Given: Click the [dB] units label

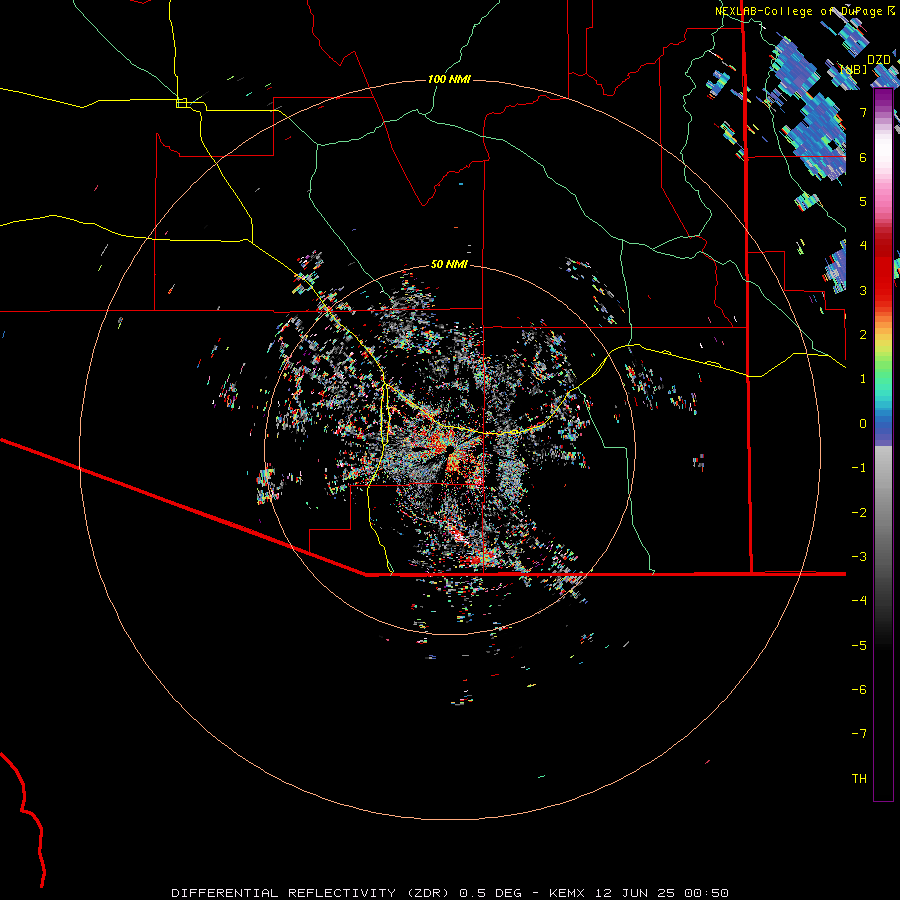Looking at the screenshot, I should [x=854, y=69].
